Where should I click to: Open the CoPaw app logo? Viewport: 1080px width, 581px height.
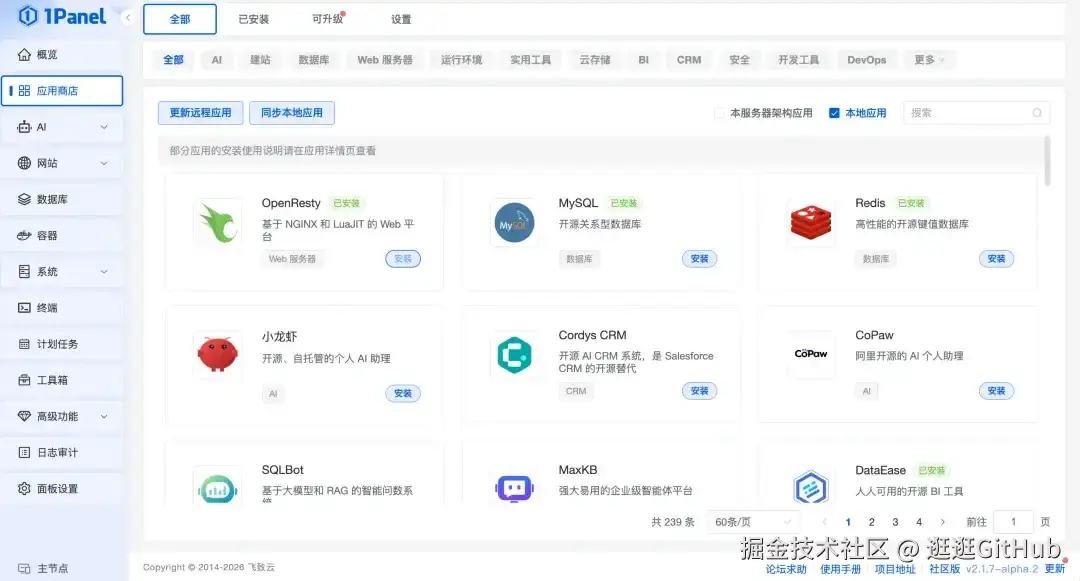pos(811,354)
